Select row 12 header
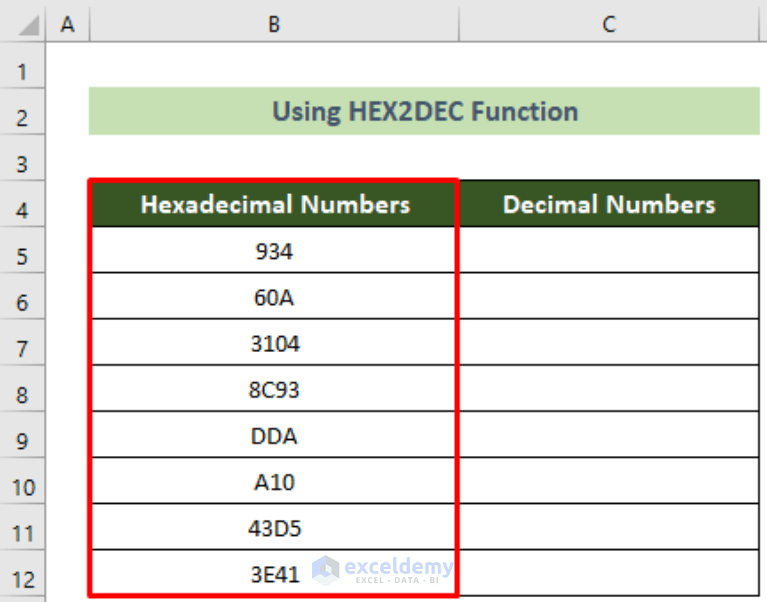 pyautogui.click(x=23, y=573)
